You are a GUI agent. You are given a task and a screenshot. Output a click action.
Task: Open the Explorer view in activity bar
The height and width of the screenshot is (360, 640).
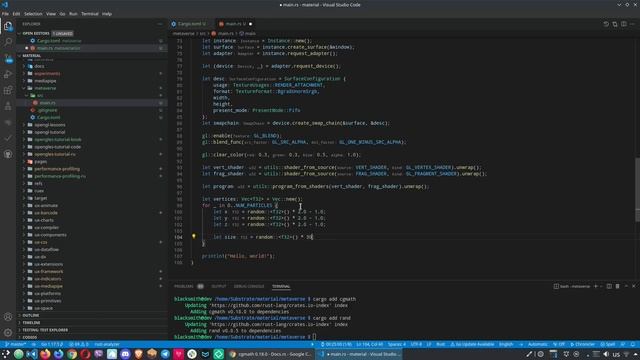8,26
